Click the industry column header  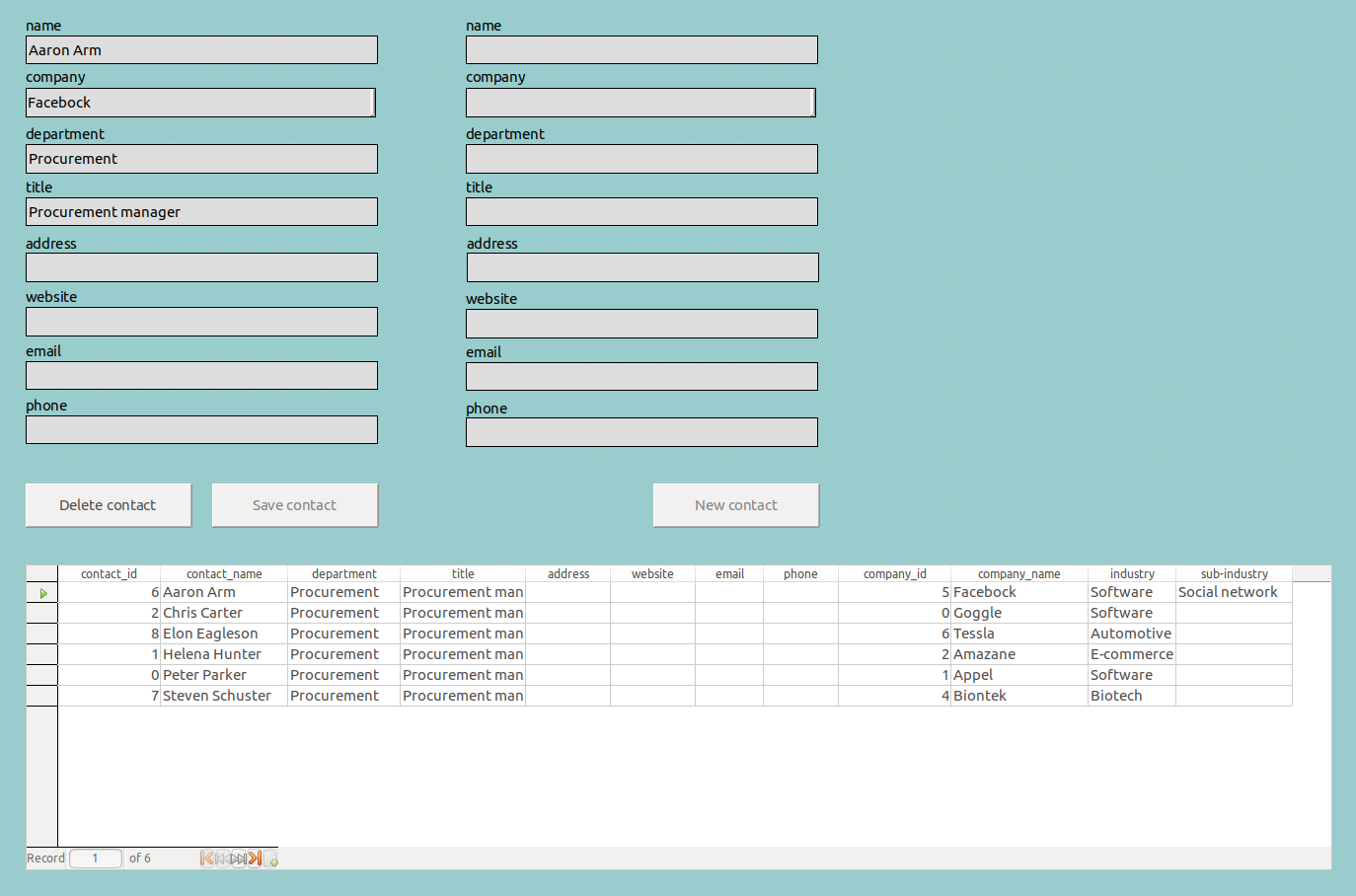click(x=1132, y=573)
